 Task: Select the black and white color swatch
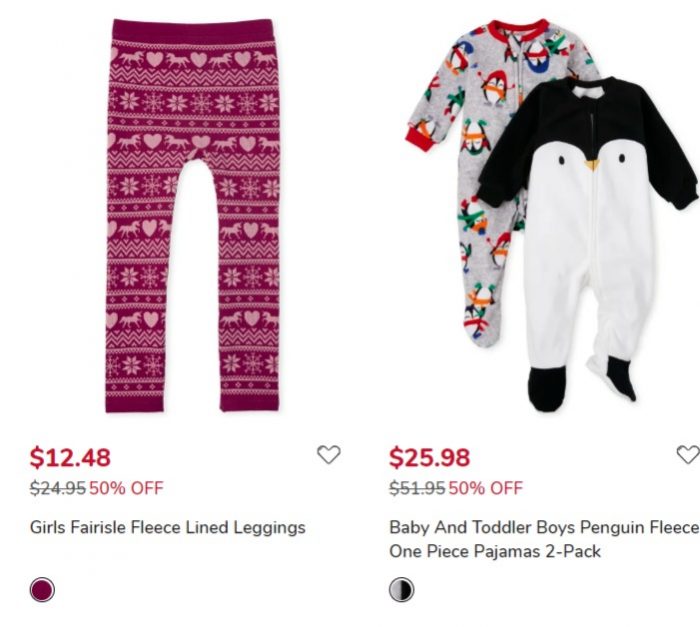pos(401,590)
